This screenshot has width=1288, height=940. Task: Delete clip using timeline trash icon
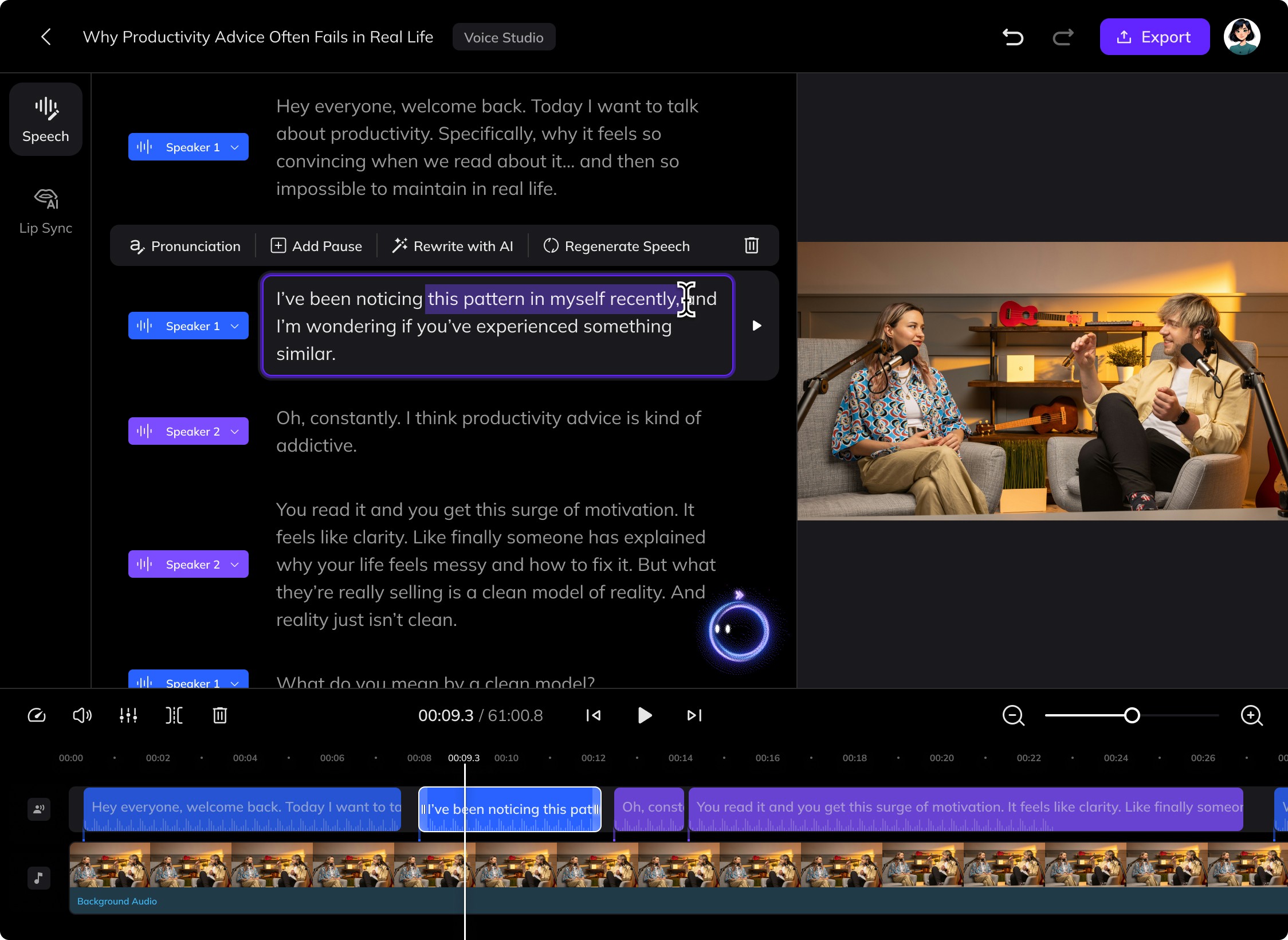tap(220, 715)
